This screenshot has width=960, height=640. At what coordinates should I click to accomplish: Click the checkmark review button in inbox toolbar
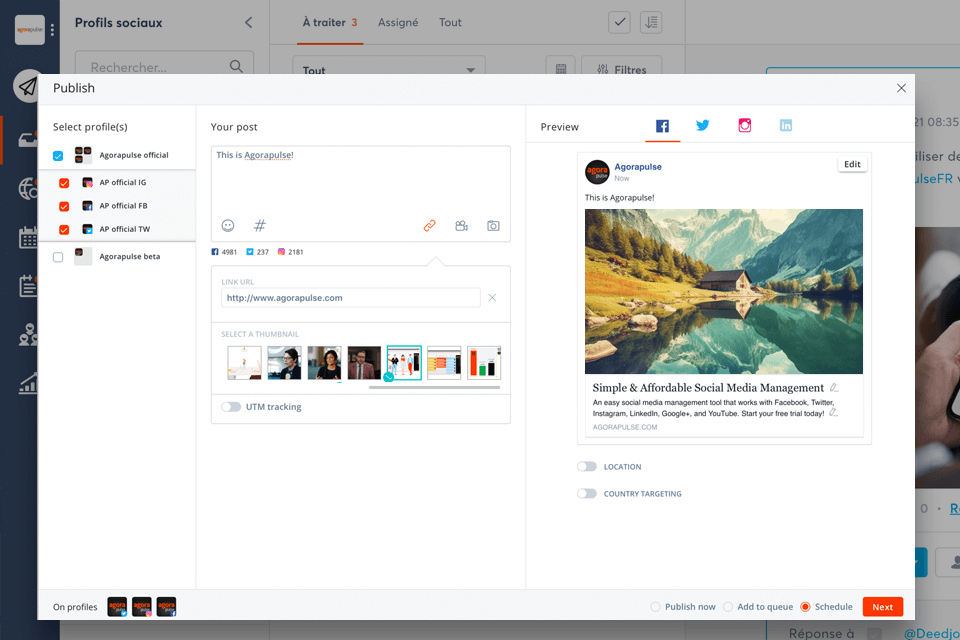coord(620,23)
